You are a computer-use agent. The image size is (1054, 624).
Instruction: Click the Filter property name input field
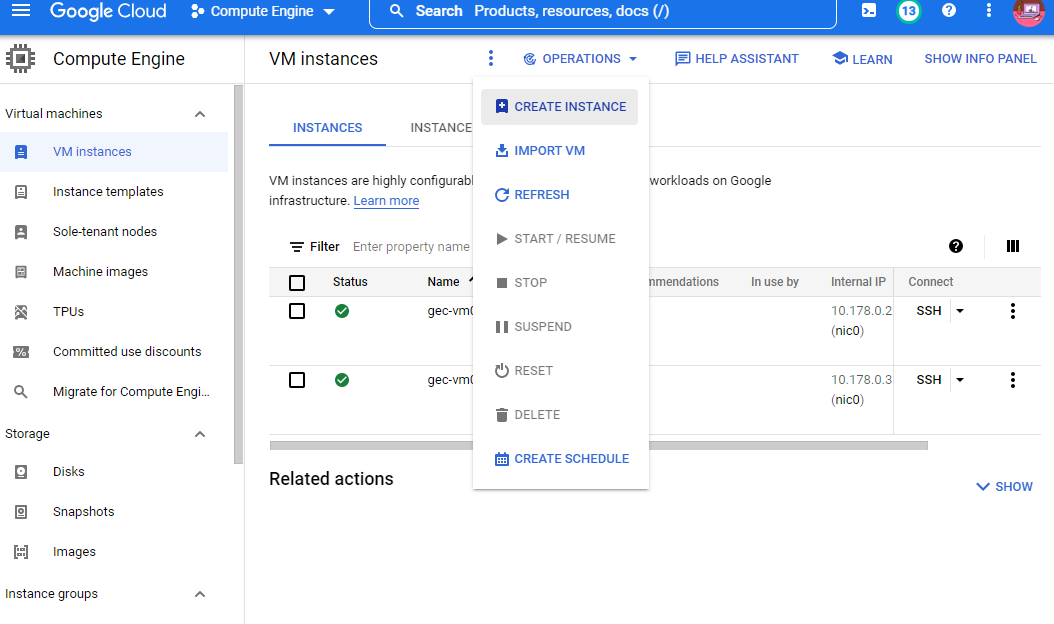(411, 247)
